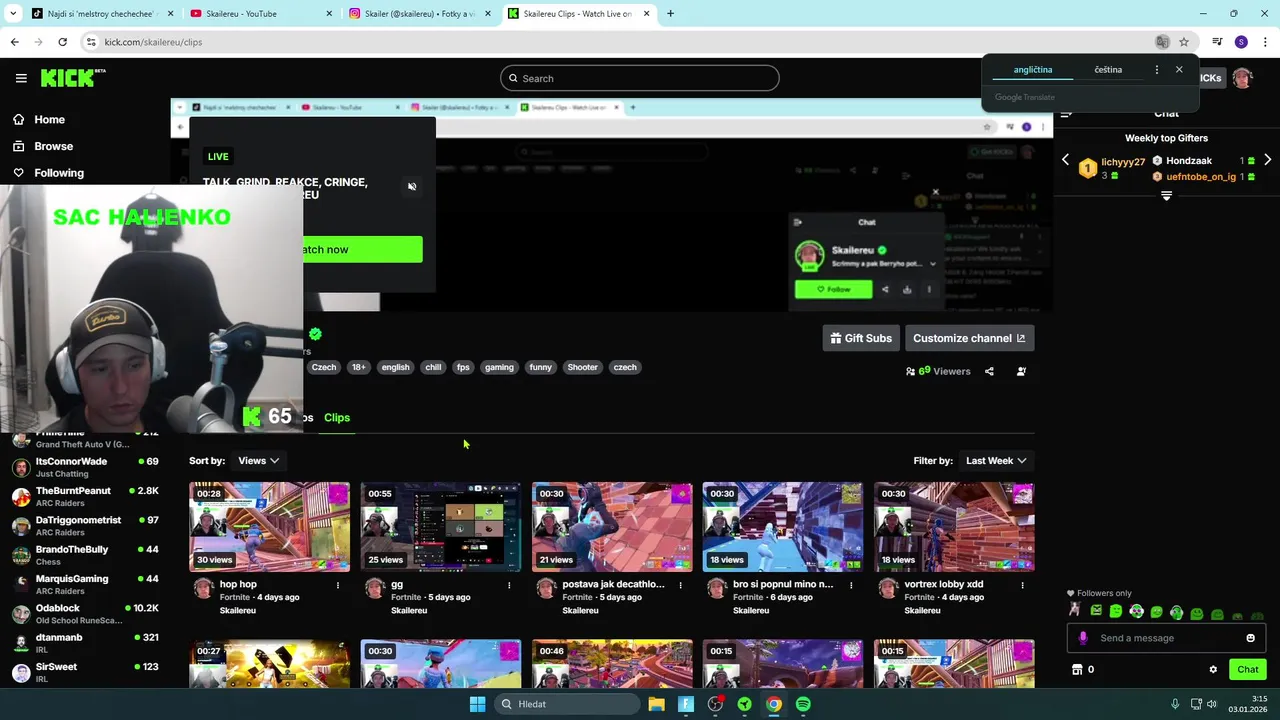1280x720 pixels.
Task: Open the emote picker smiley icon
Action: click(1250, 638)
